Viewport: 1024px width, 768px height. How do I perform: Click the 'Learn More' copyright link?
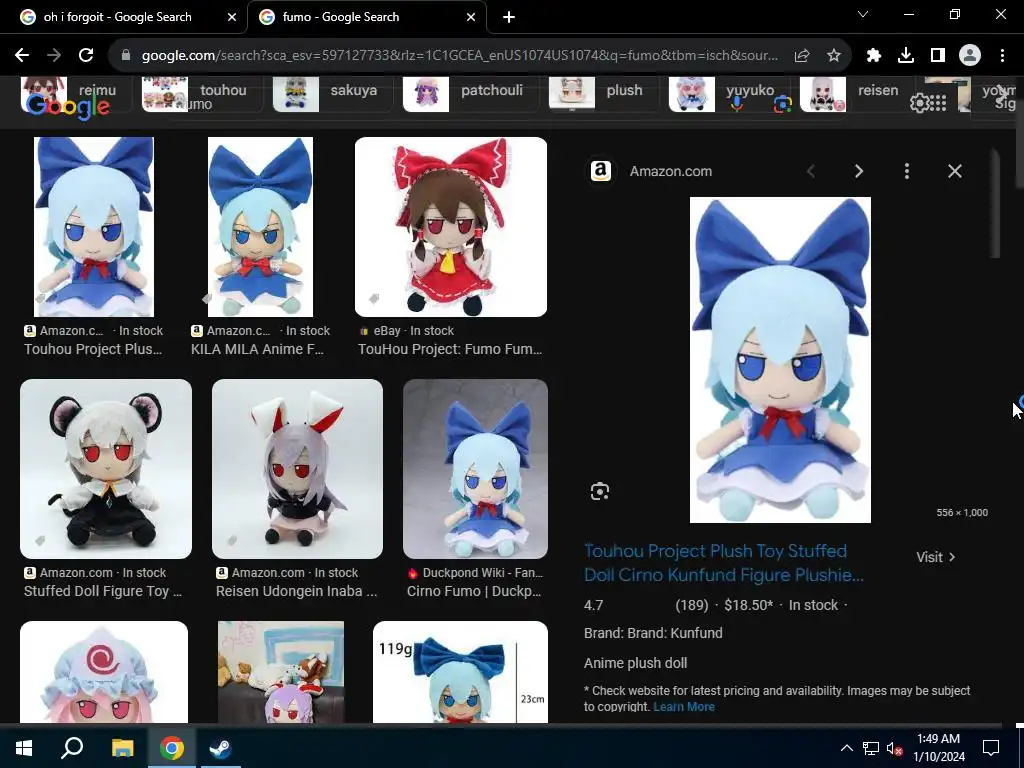pyautogui.click(x=684, y=707)
